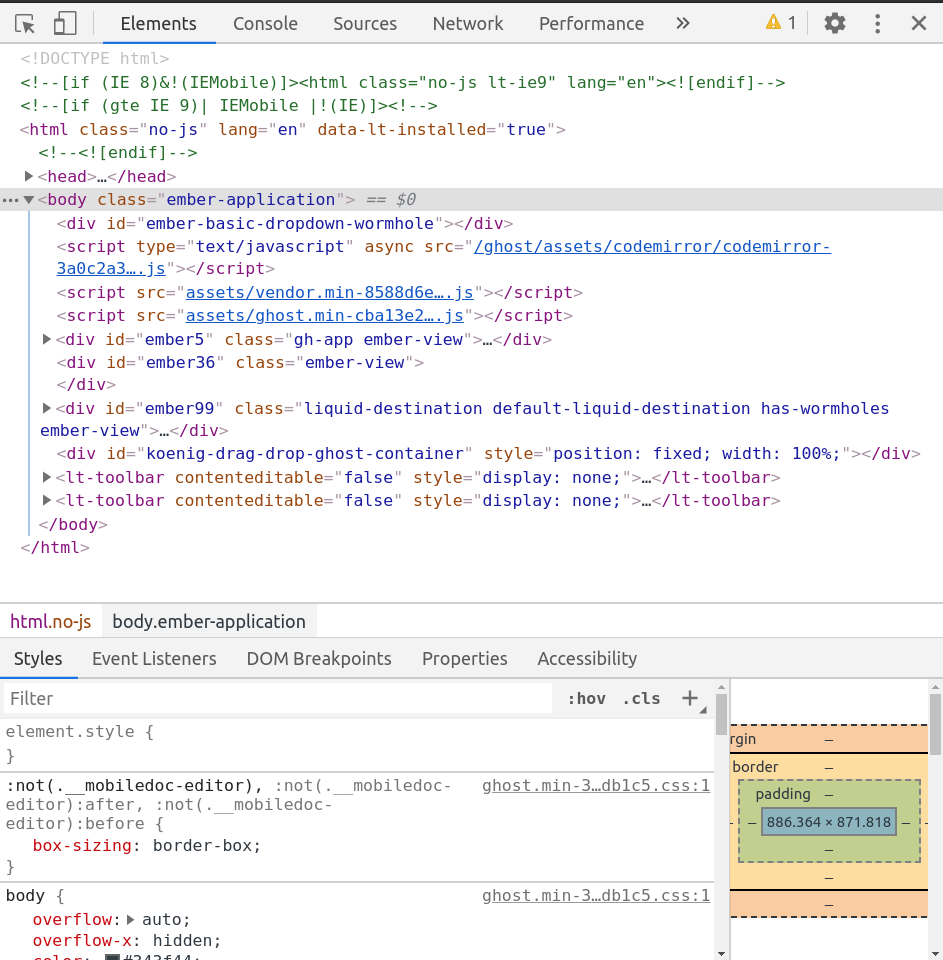Screen dimensions: 943x960
Task: Select html.no-js in the breadcrumb
Action: pyautogui.click(x=51, y=621)
